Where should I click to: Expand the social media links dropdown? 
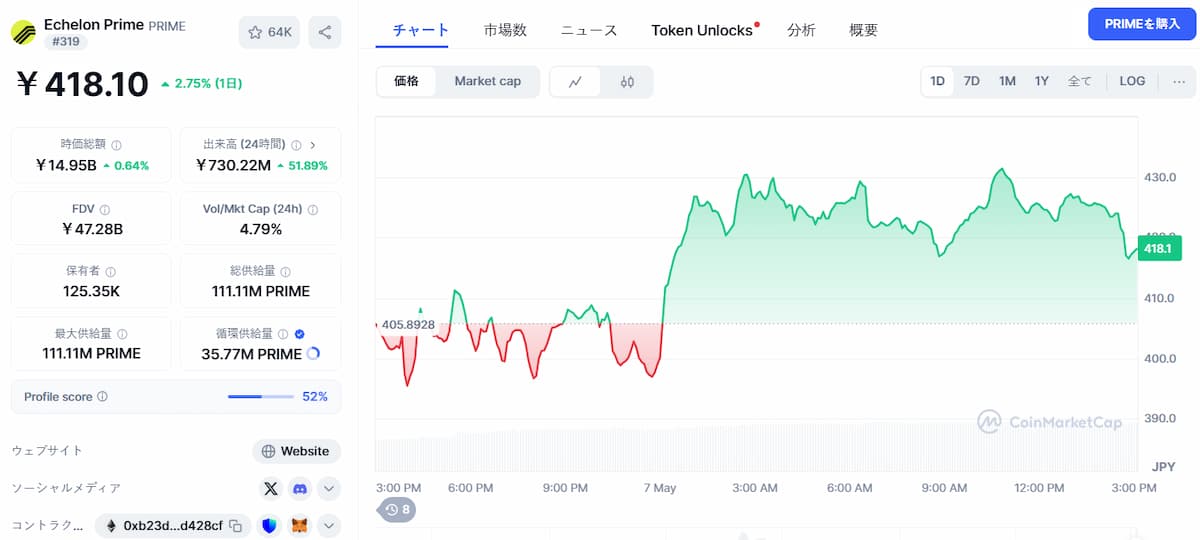coord(328,489)
